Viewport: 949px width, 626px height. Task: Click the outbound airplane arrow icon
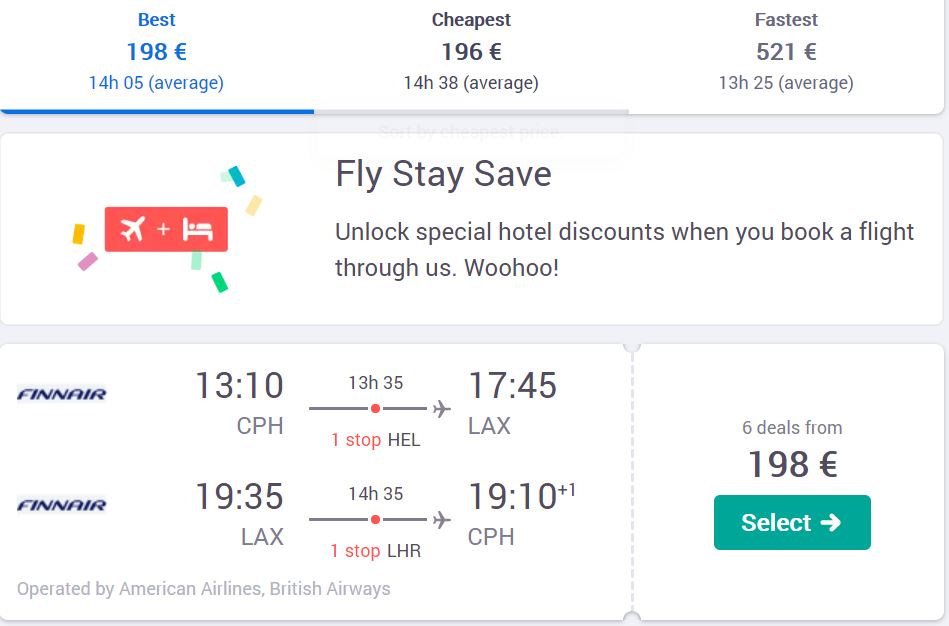click(442, 409)
